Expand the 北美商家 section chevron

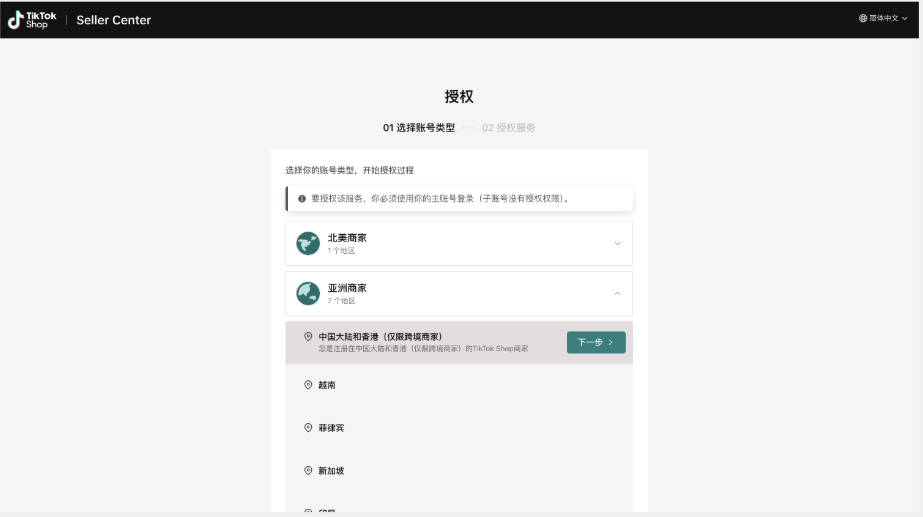617,243
